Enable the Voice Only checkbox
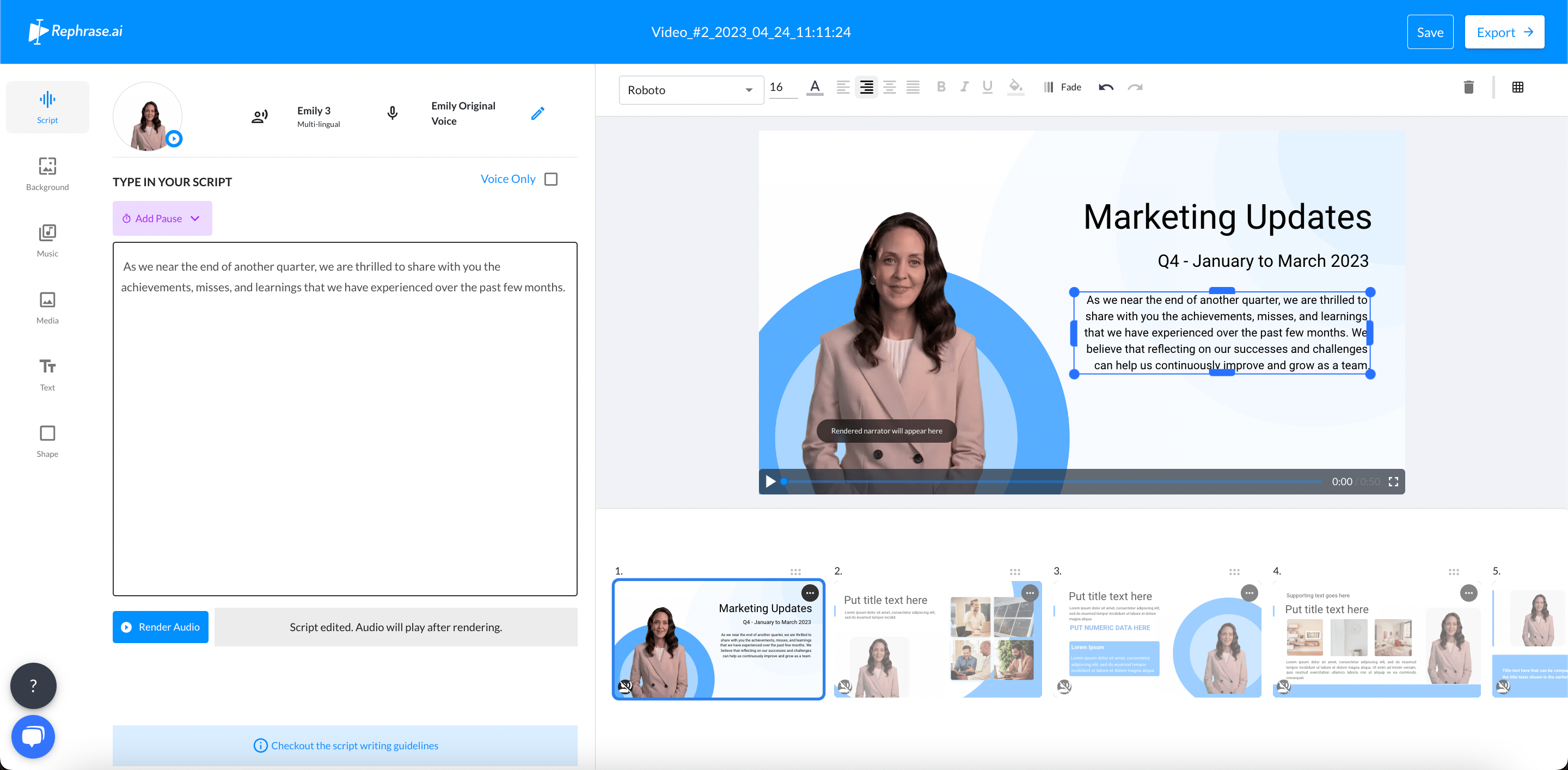This screenshot has height=770, width=1568. [551, 179]
